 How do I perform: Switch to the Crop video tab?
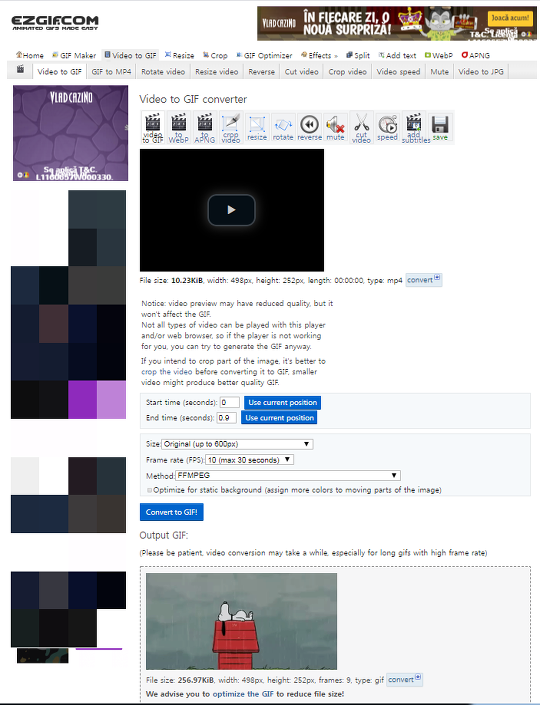pyautogui.click(x=347, y=71)
